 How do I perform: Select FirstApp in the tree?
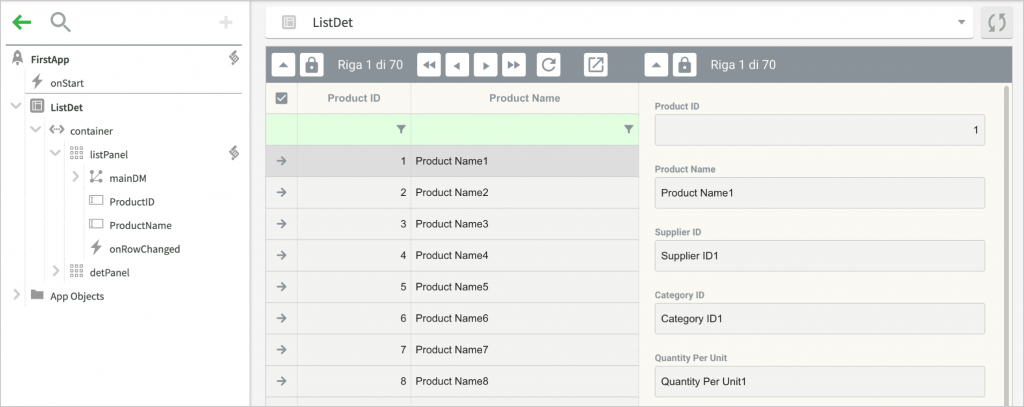coord(50,59)
